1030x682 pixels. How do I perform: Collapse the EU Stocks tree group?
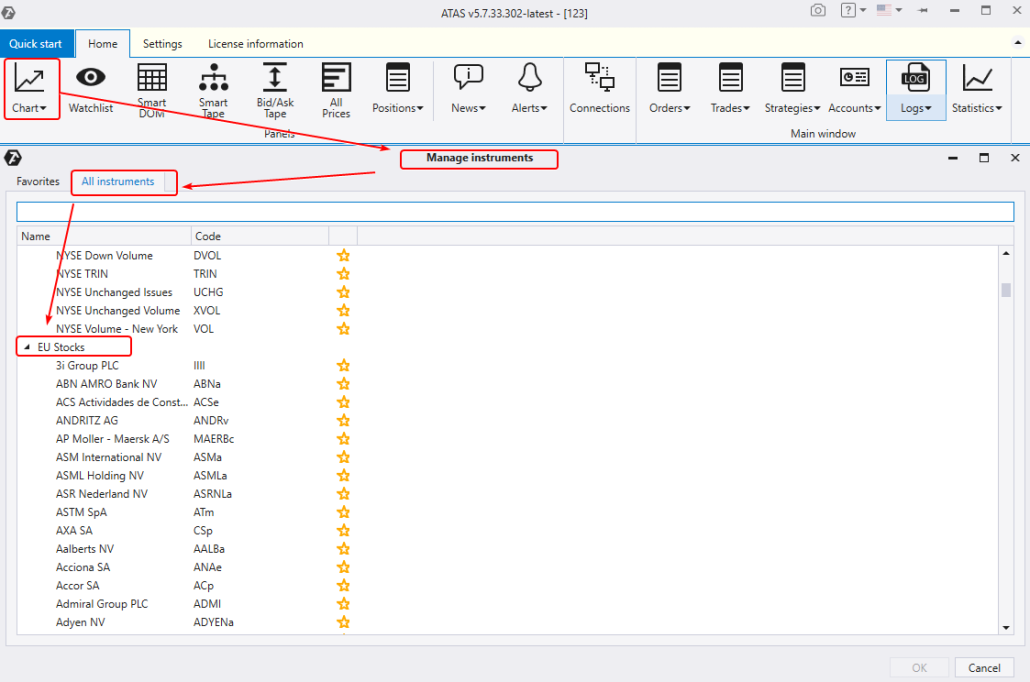(x=26, y=347)
